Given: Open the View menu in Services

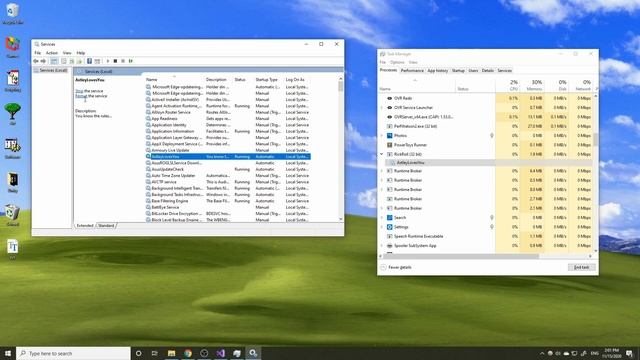Looking at the screenshot, I should (x=67, y=53).
